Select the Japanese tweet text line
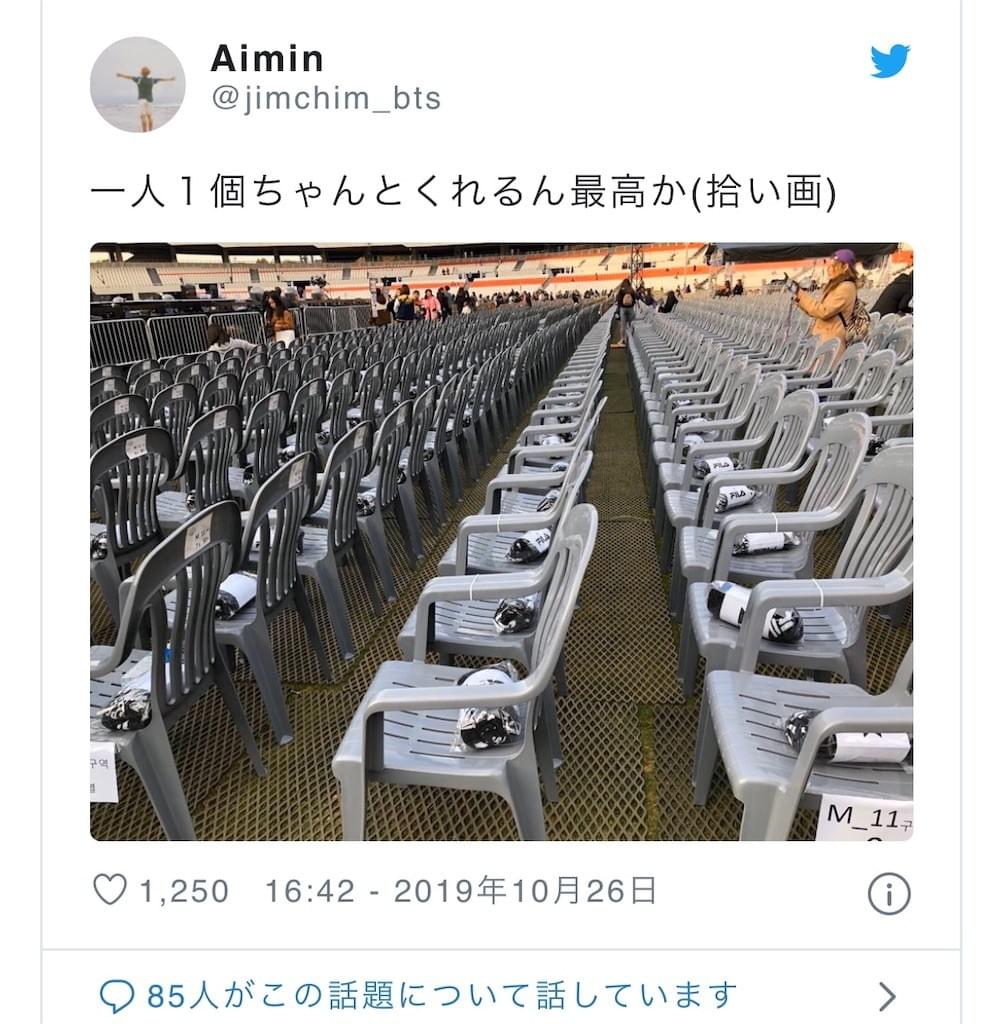1003x1024 pixels. (462, 192)
